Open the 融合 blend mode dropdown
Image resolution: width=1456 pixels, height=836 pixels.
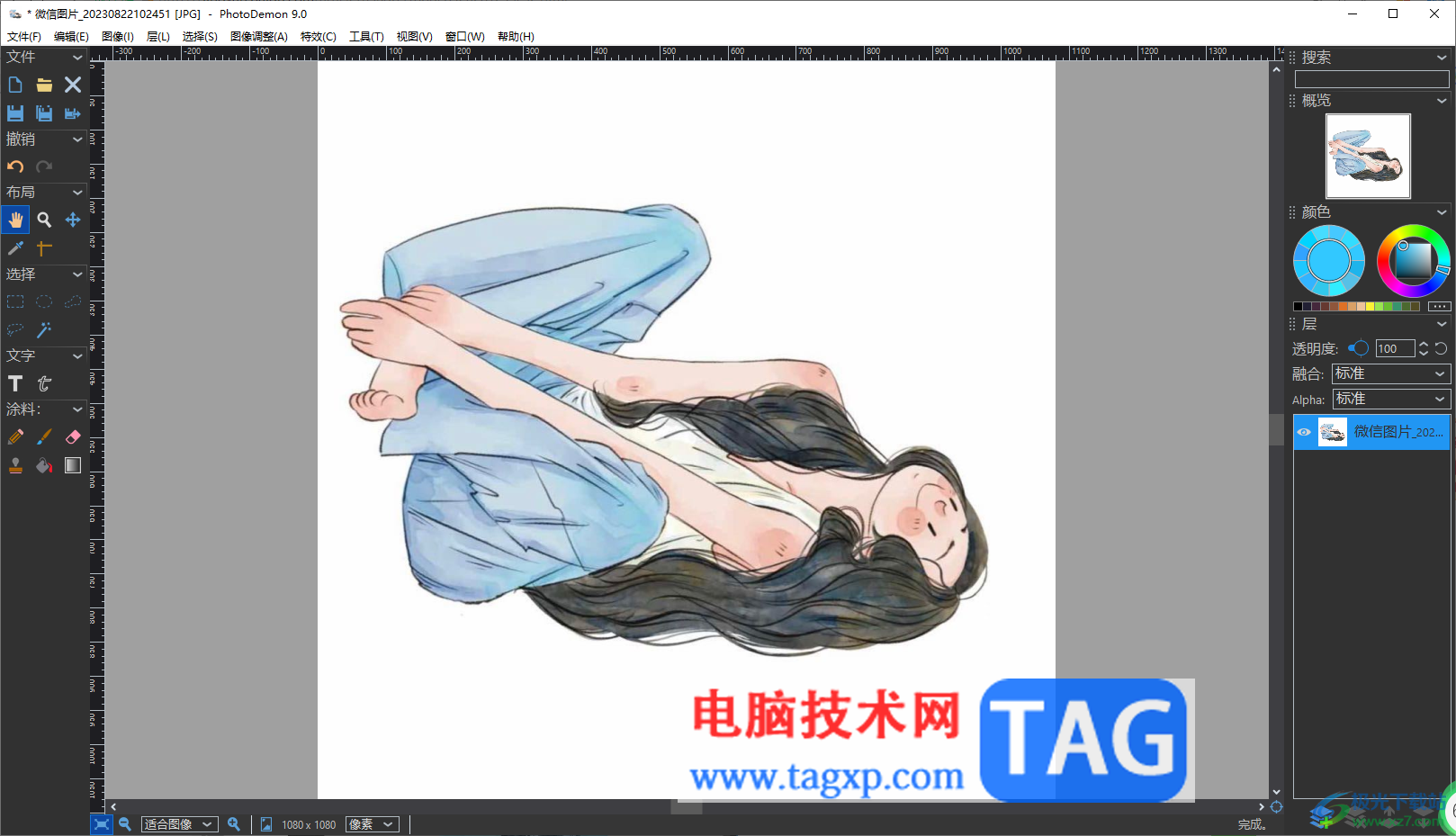[x=1390, y=373]
